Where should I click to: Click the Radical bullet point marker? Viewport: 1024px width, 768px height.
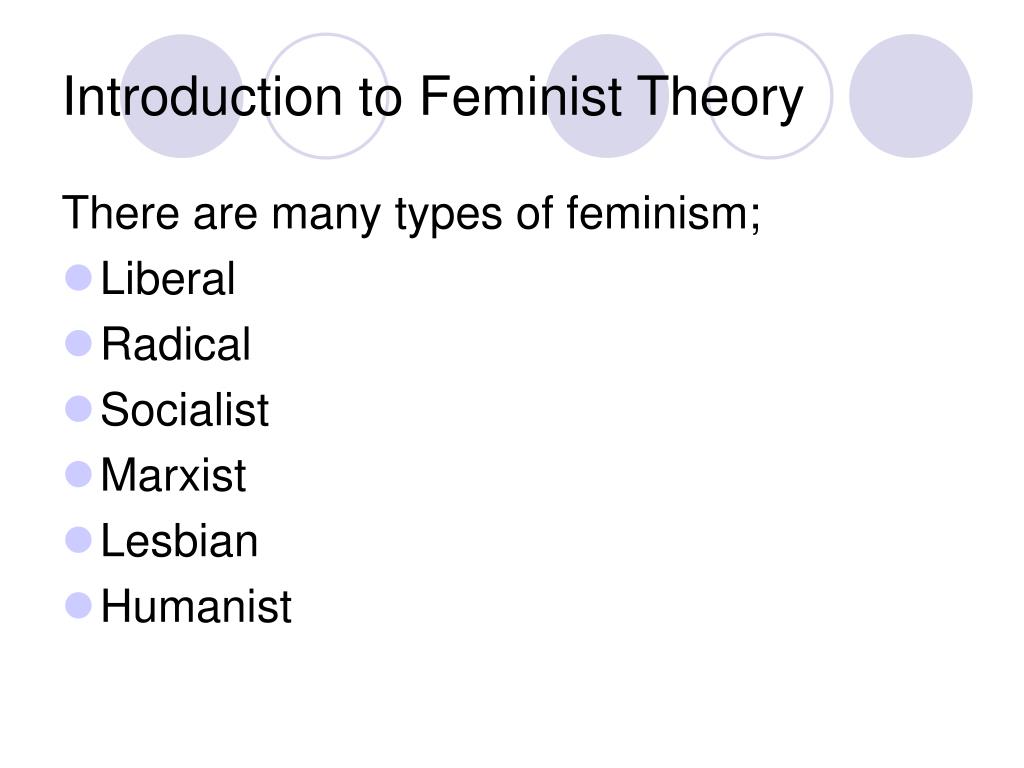click(x=78, y=343)
